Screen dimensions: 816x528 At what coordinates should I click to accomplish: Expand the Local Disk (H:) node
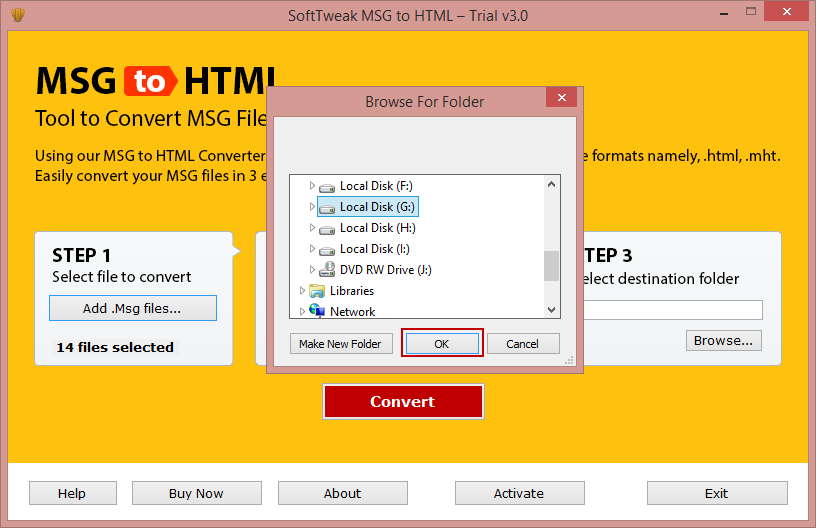click(x=312, y=228)
